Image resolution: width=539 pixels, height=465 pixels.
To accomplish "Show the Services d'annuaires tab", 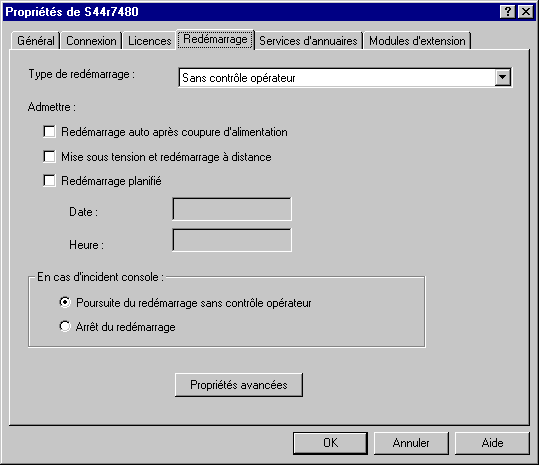I will (308, 41).
